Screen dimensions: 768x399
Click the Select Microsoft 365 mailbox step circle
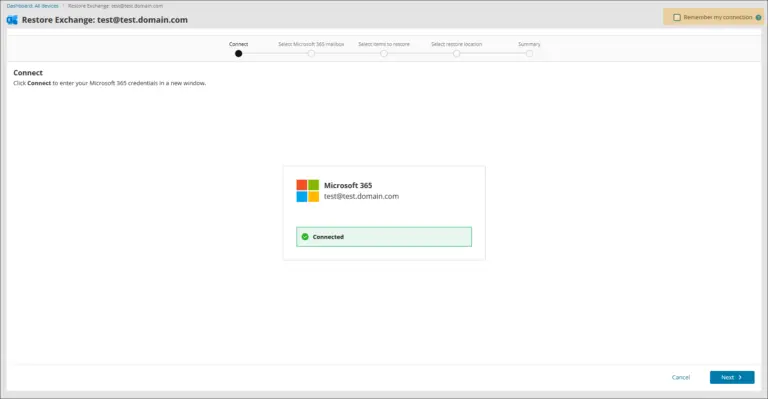pos(311,53)
